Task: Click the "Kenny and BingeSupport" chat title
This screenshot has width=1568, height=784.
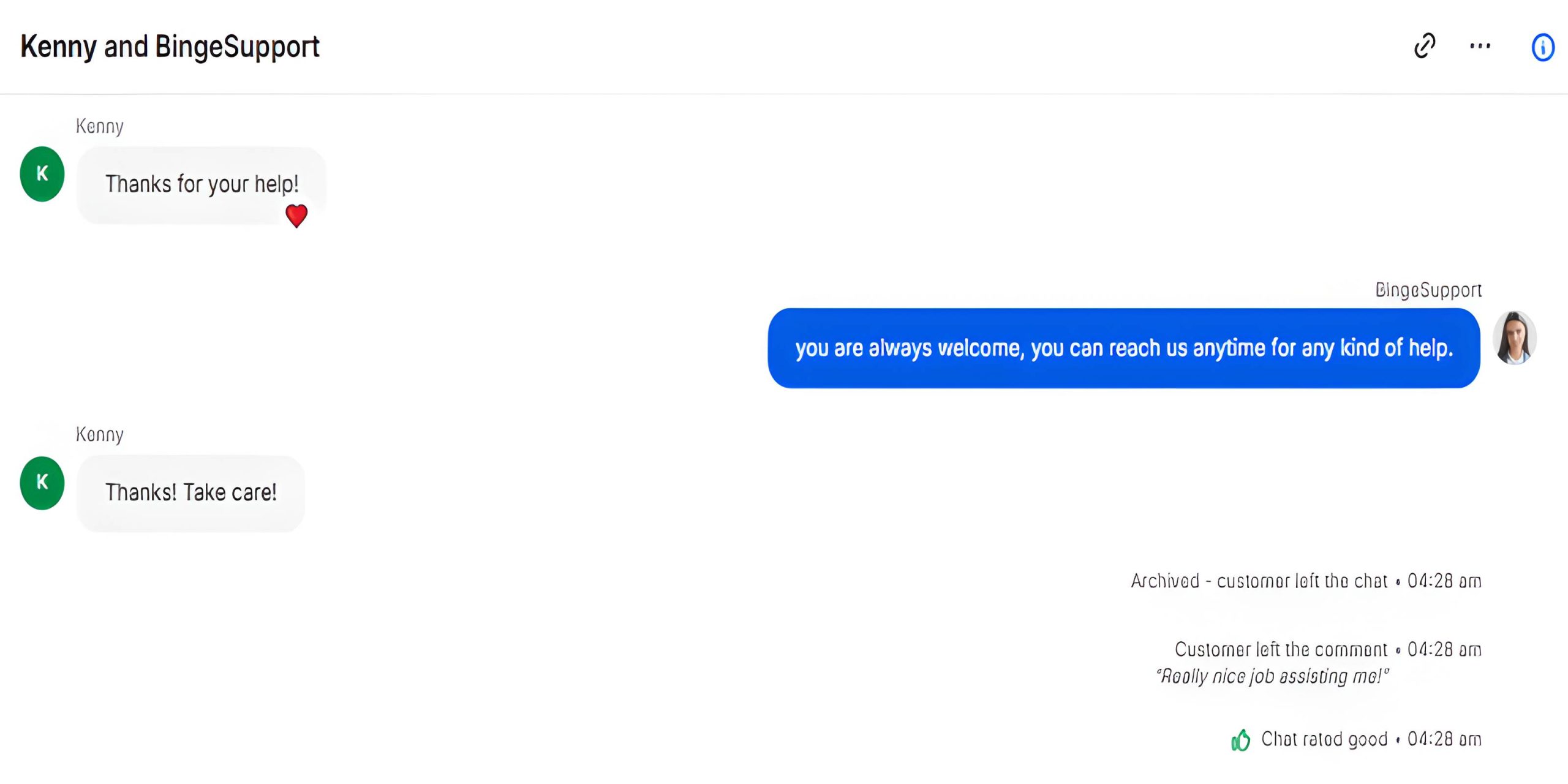Action: point(170,47)
